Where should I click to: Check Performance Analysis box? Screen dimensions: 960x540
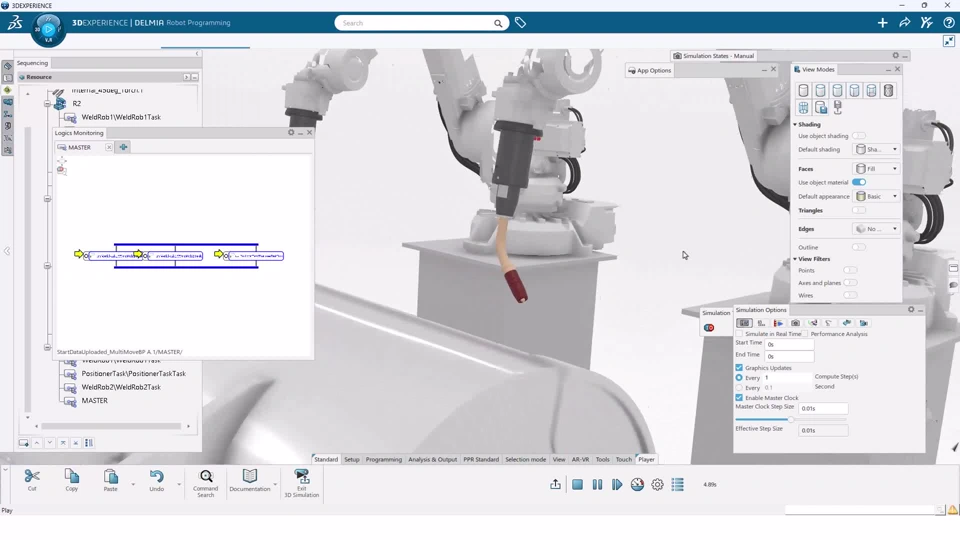tap(805, 334)
